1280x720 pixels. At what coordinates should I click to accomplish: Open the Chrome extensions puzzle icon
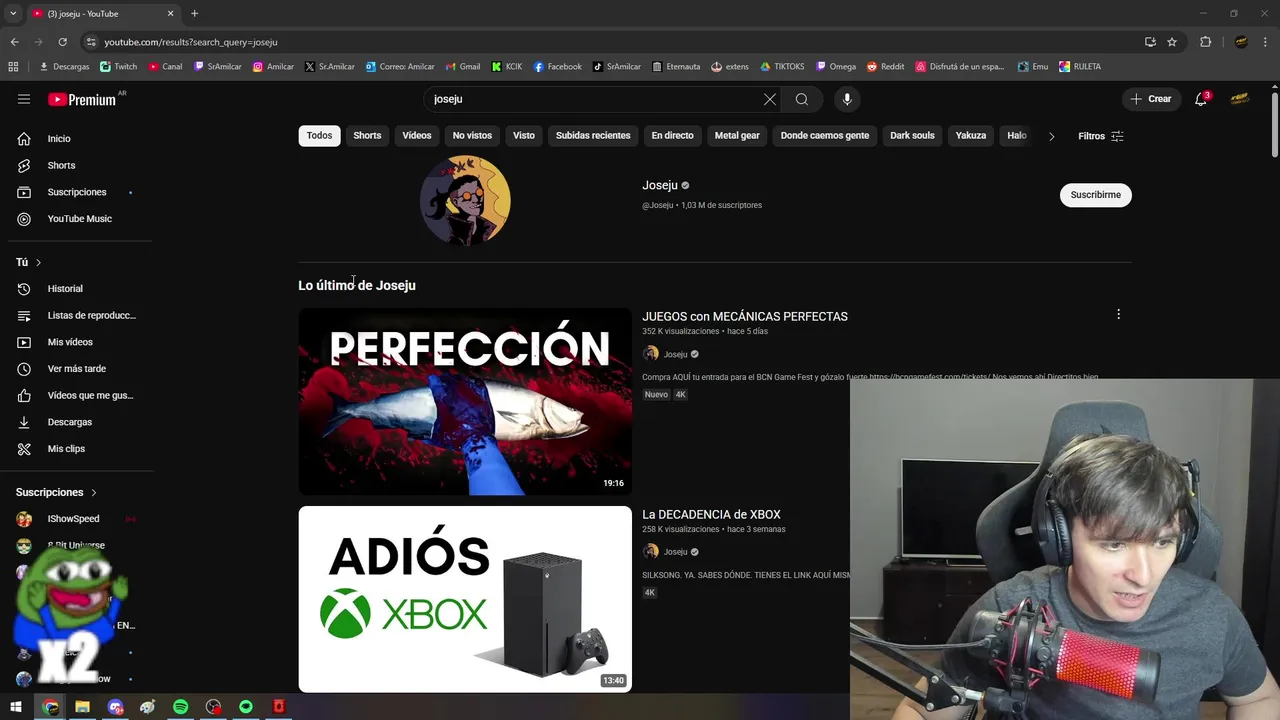pos(1205,42)
